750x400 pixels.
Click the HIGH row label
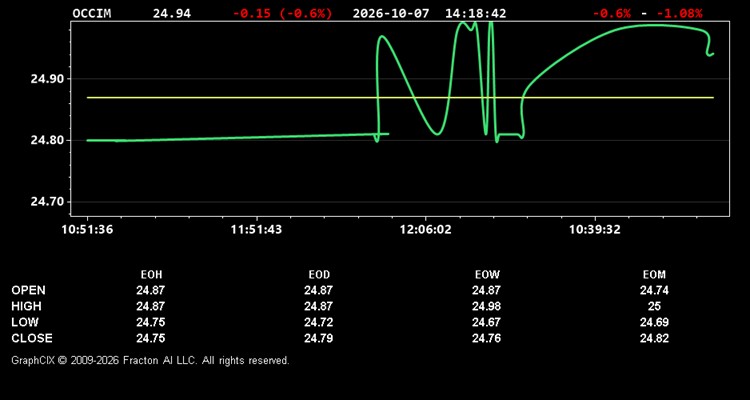26,306
